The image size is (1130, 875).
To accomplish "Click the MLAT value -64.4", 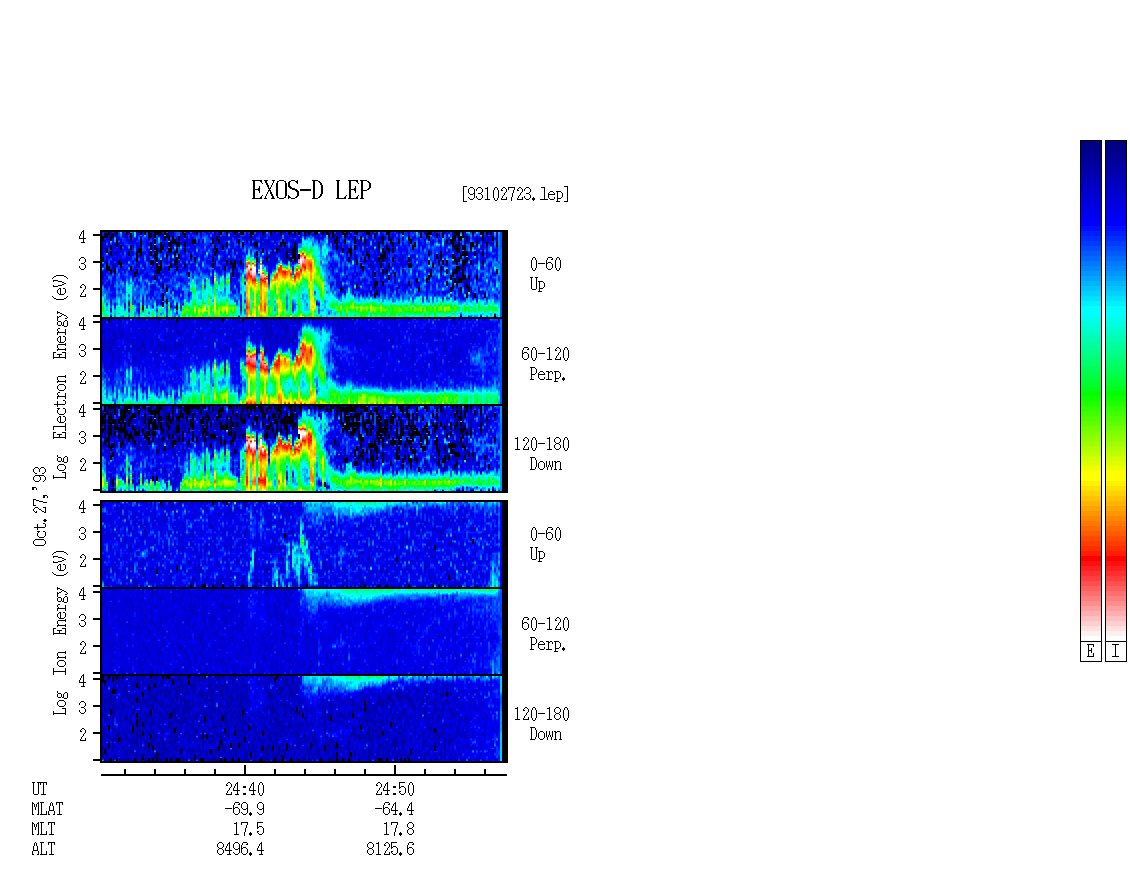I will click(x=394, y=809).
